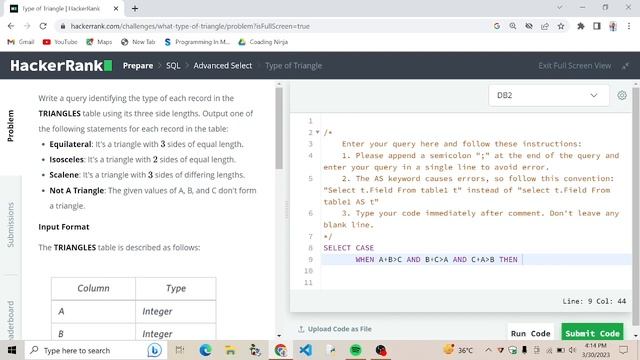Reload the page
Viewport: 640px width, 360px height.
coord(43,26)
